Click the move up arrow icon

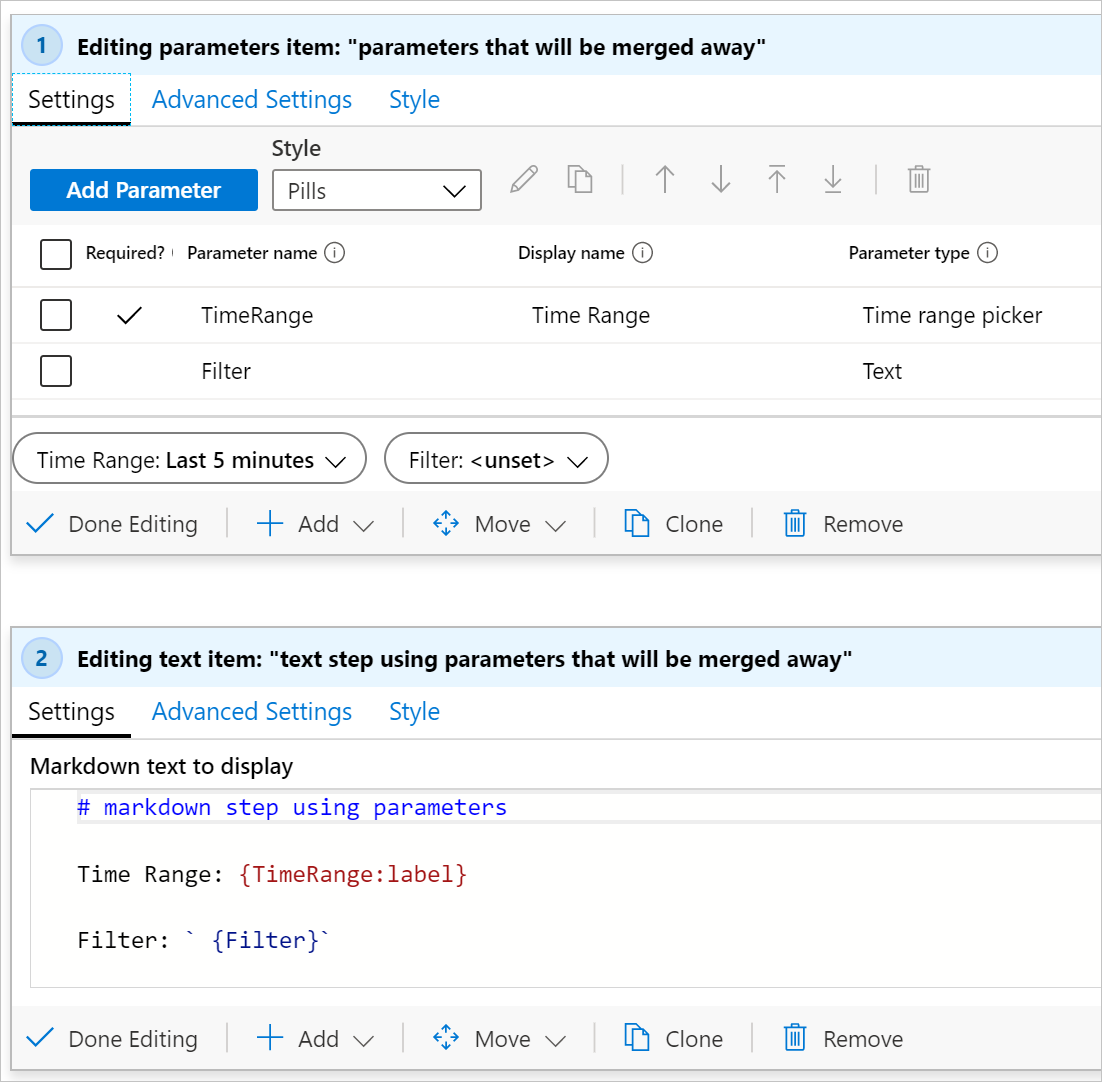point(665,180)
